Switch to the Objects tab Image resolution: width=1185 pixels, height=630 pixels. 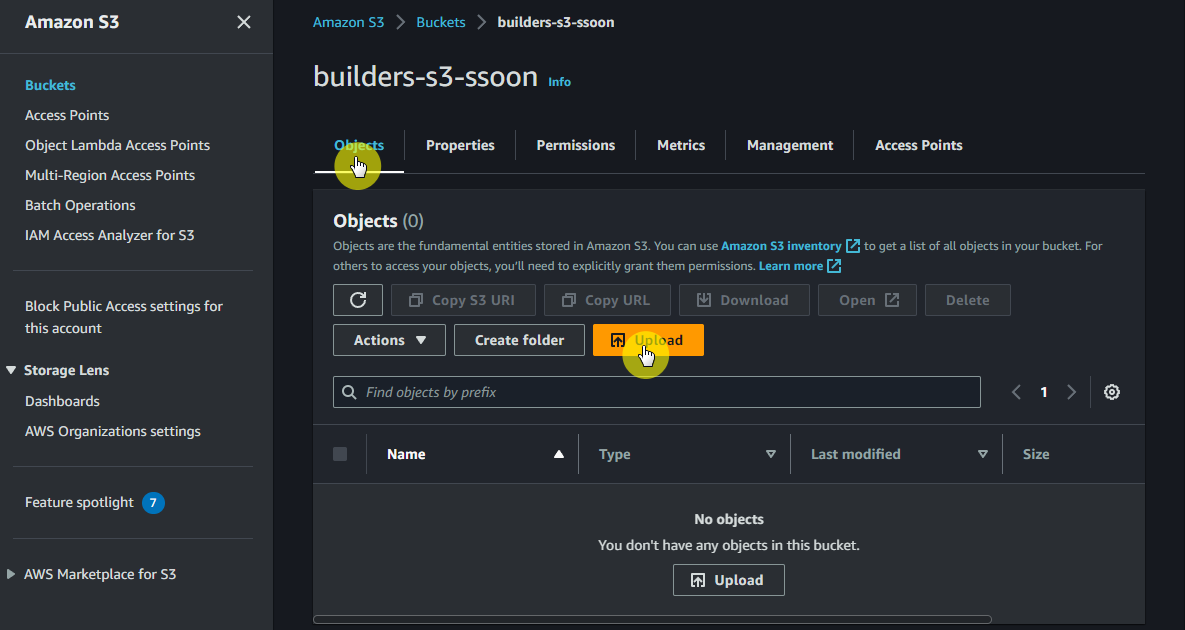click(x=359, y=145)
